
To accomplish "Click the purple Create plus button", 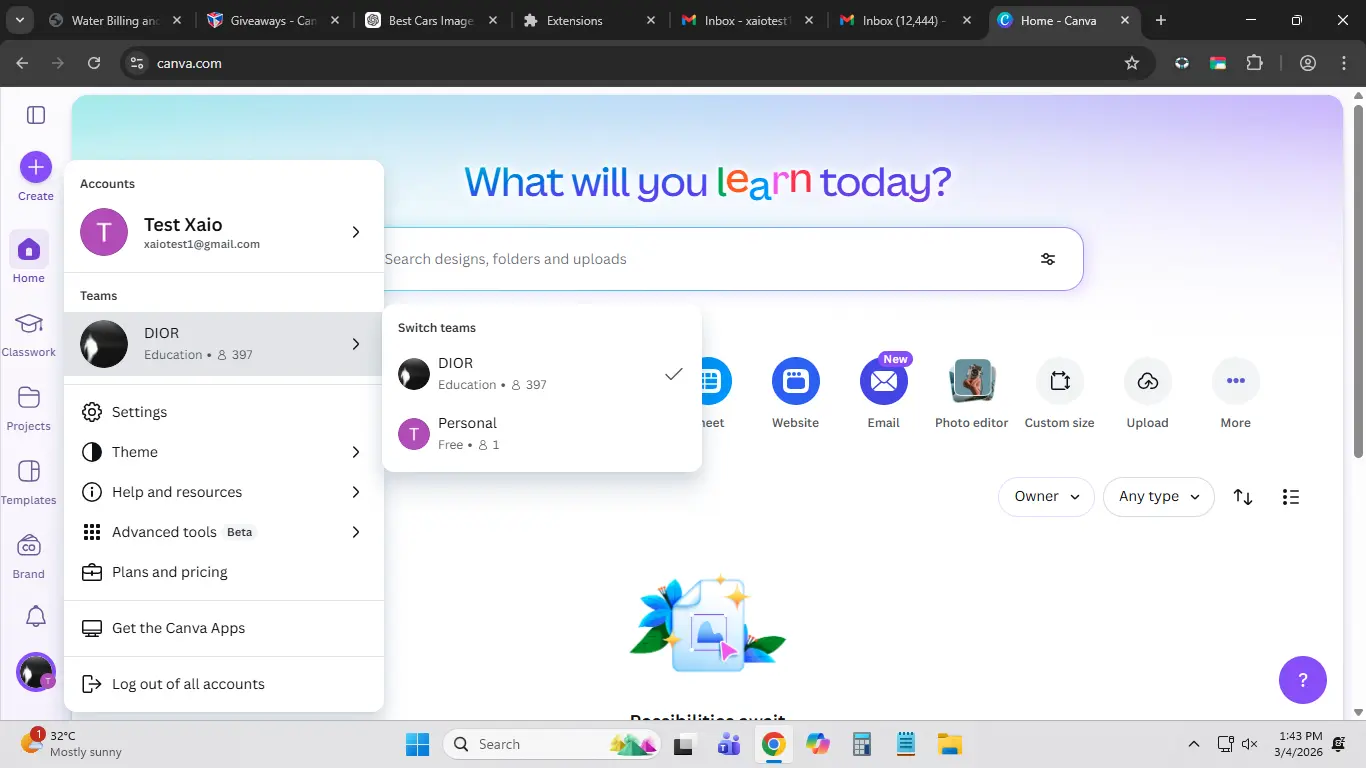I will (36, 168).
